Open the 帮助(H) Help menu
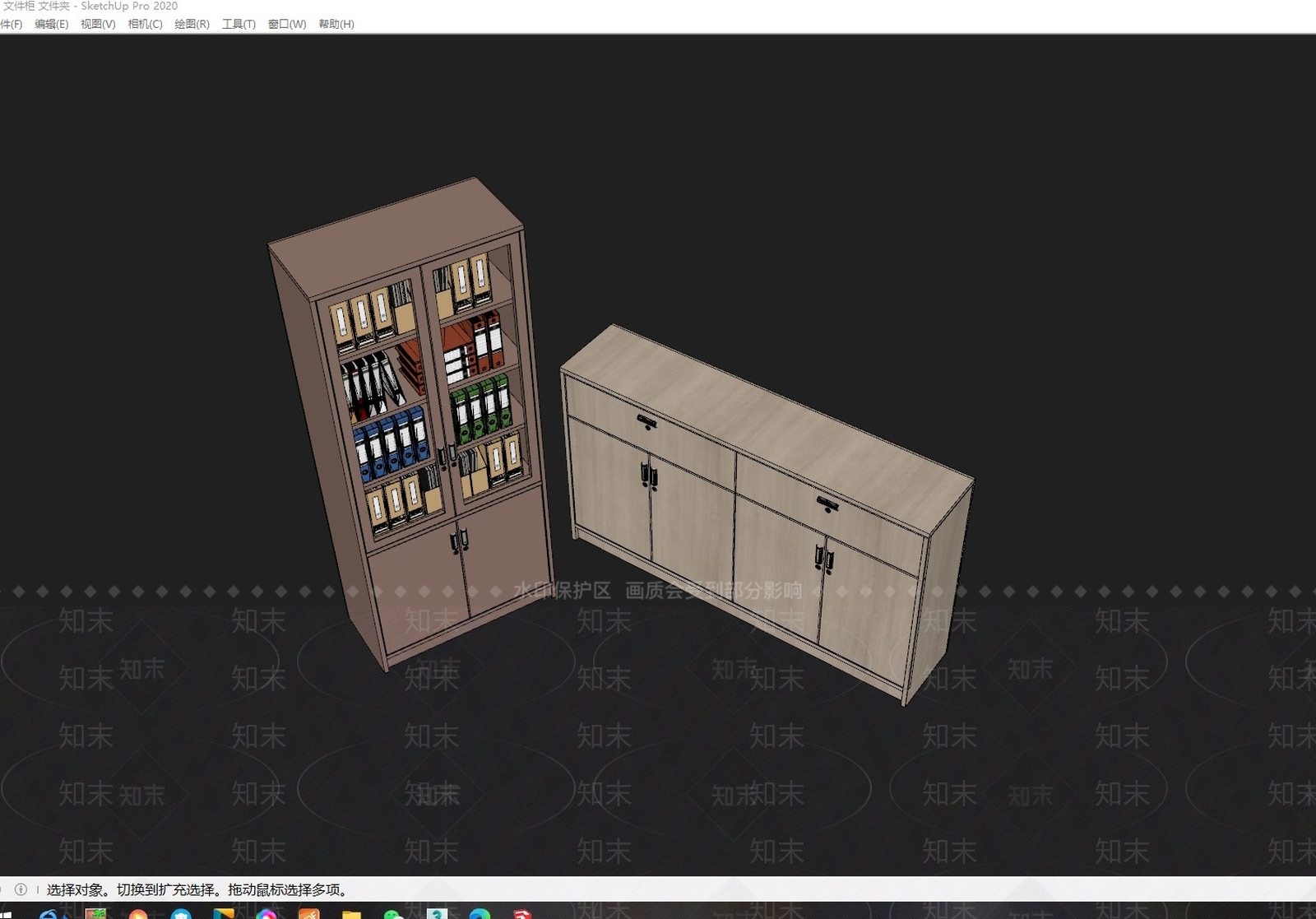Viewport: 1316px width, 919px height. click(x=336, y=24)
